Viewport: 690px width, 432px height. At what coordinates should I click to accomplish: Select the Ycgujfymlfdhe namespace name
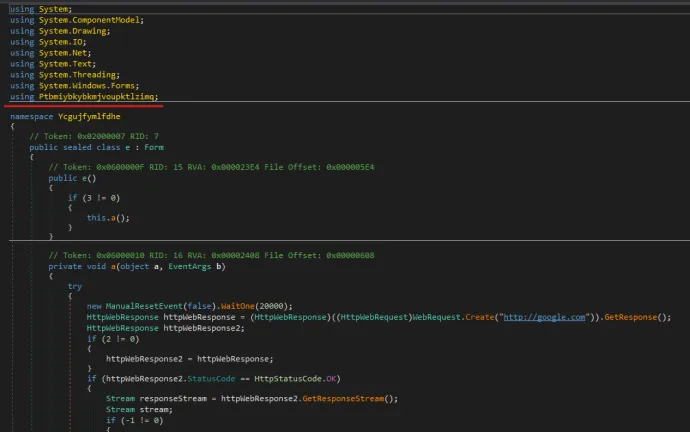click(x=89, y=117)
